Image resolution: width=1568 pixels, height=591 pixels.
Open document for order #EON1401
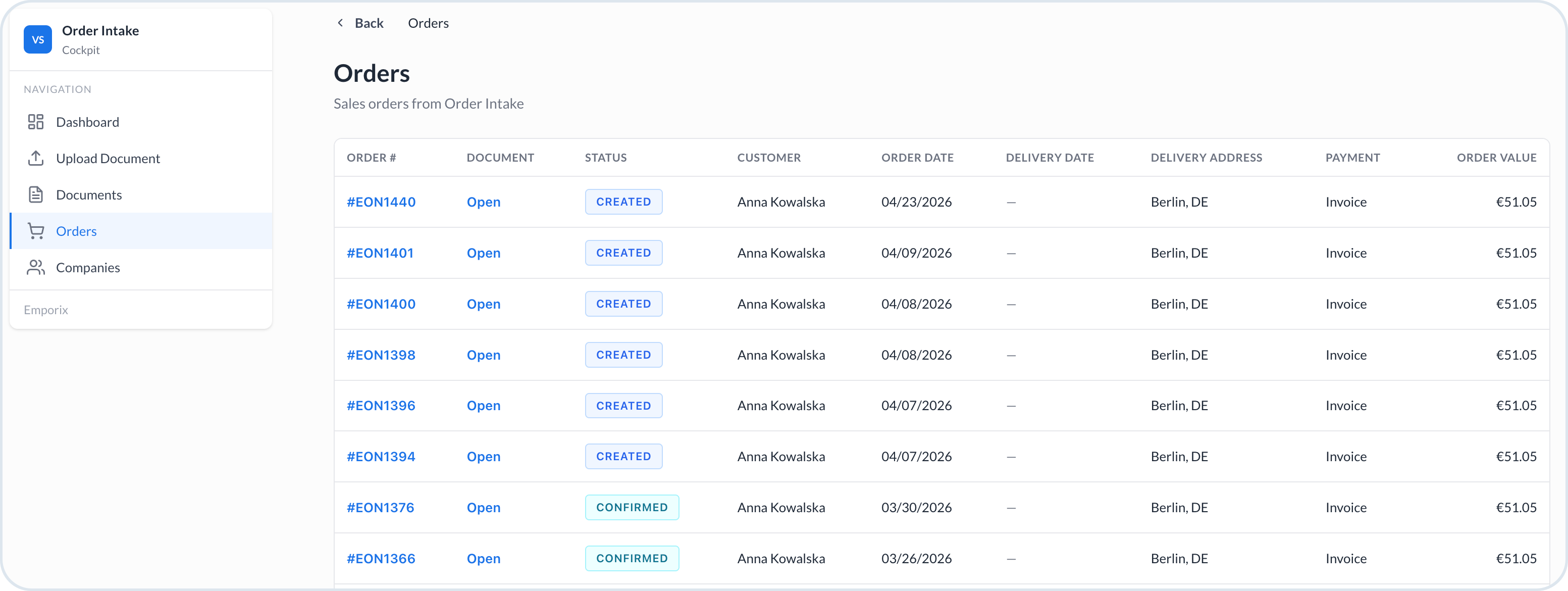coord(483,253)
